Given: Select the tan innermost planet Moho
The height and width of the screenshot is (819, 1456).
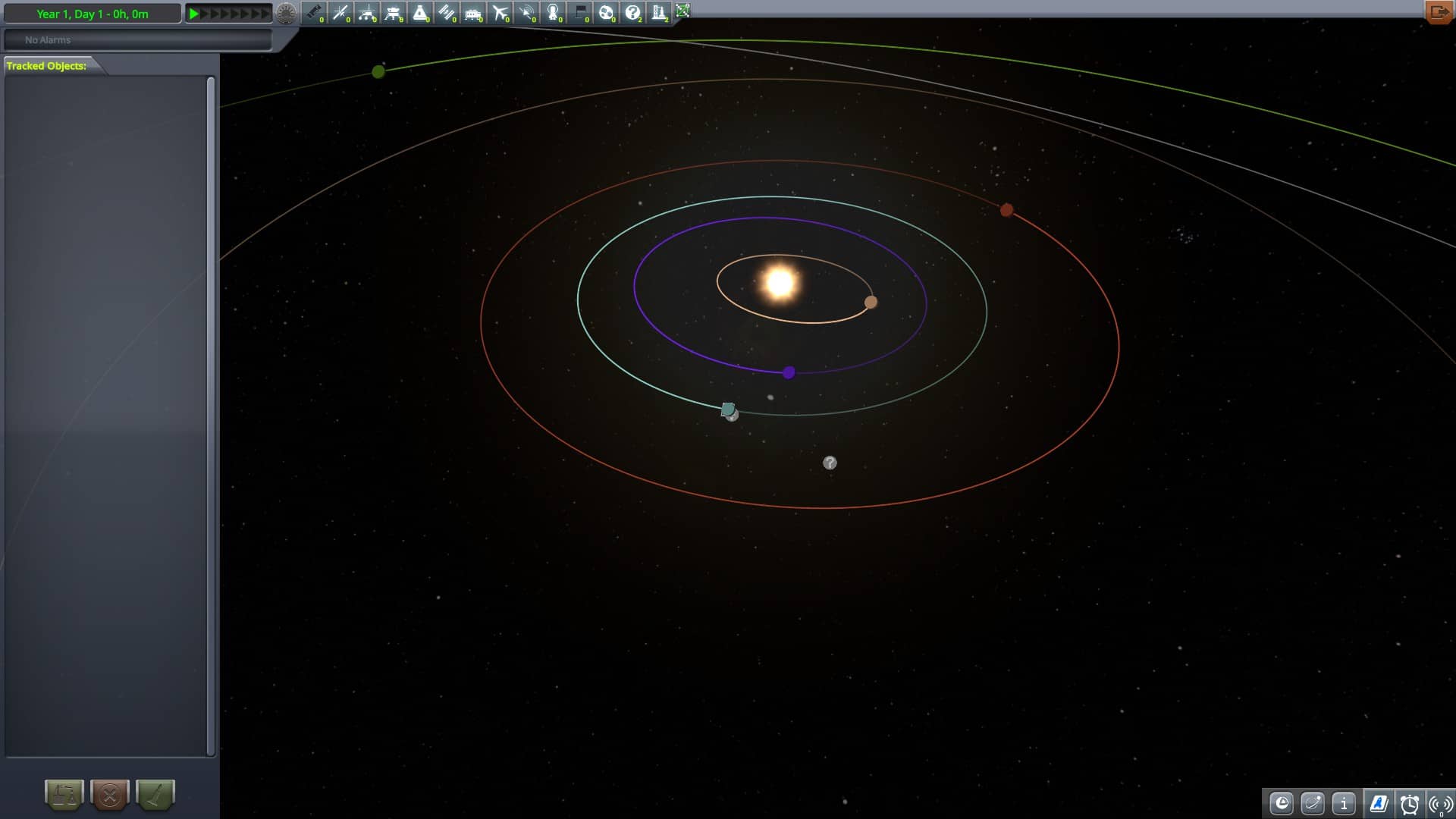Looking at the screenshot, I should point(871,303).
